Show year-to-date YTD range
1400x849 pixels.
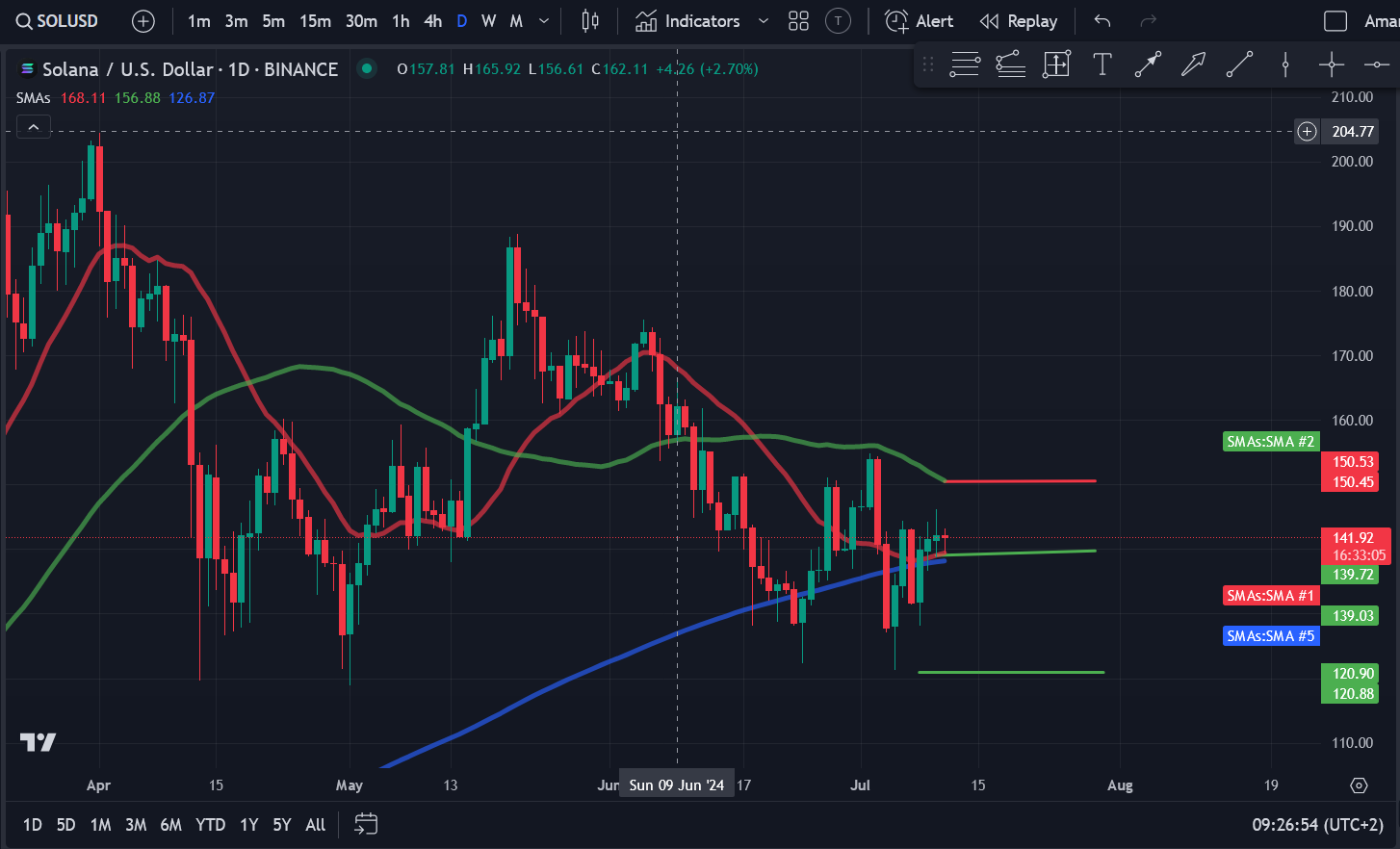tap(210, 825)
